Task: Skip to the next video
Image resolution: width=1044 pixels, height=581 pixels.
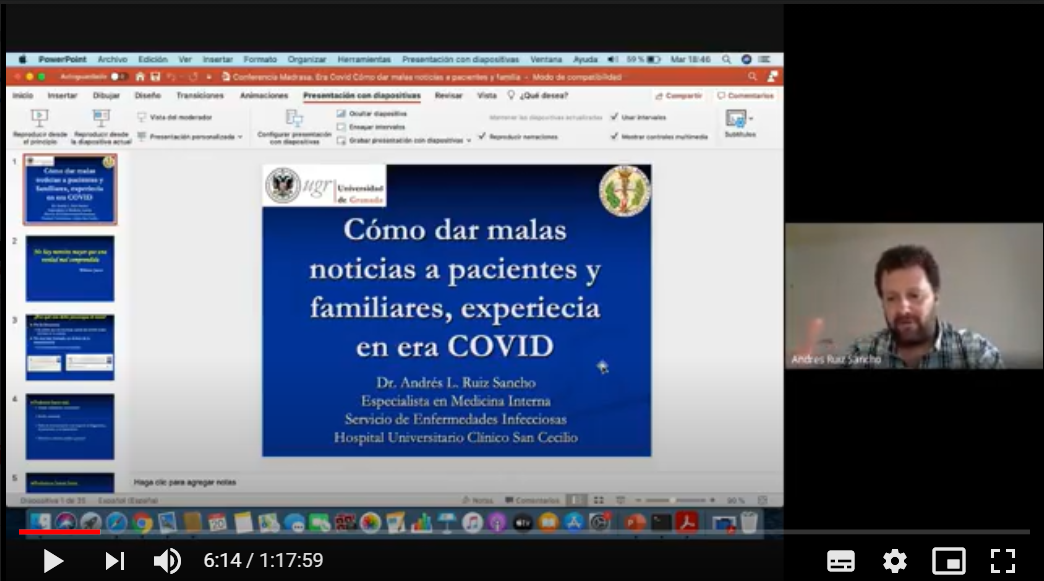Action: pyautogui.click(x=115, y=561)
